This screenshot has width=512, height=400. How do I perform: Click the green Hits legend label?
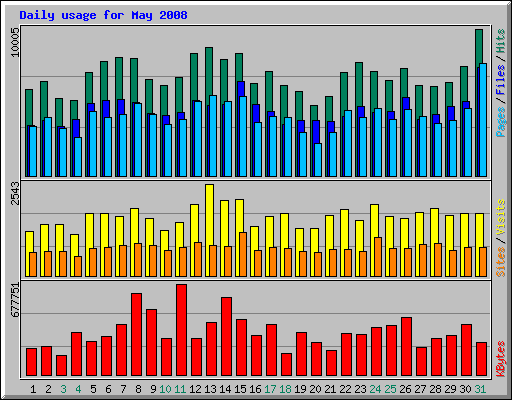pos(501,41)
